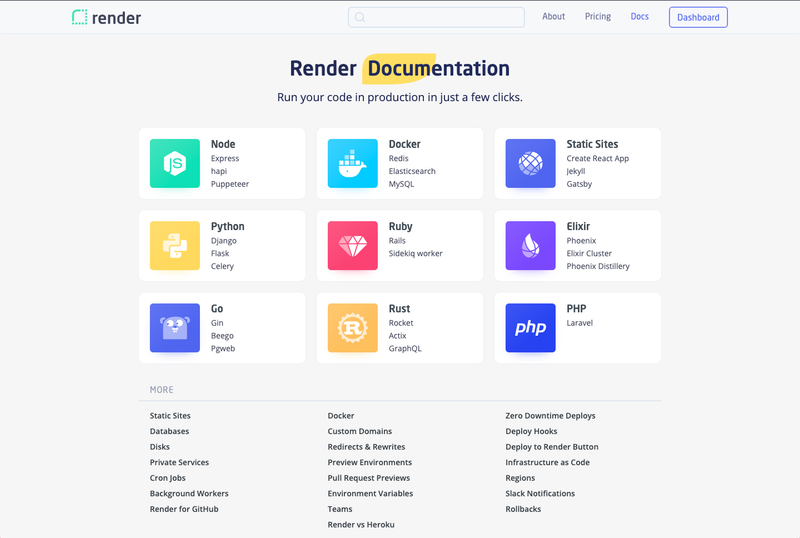Open the Background Workers link
This screenshot has height=538, width=800.
(189, 494)
